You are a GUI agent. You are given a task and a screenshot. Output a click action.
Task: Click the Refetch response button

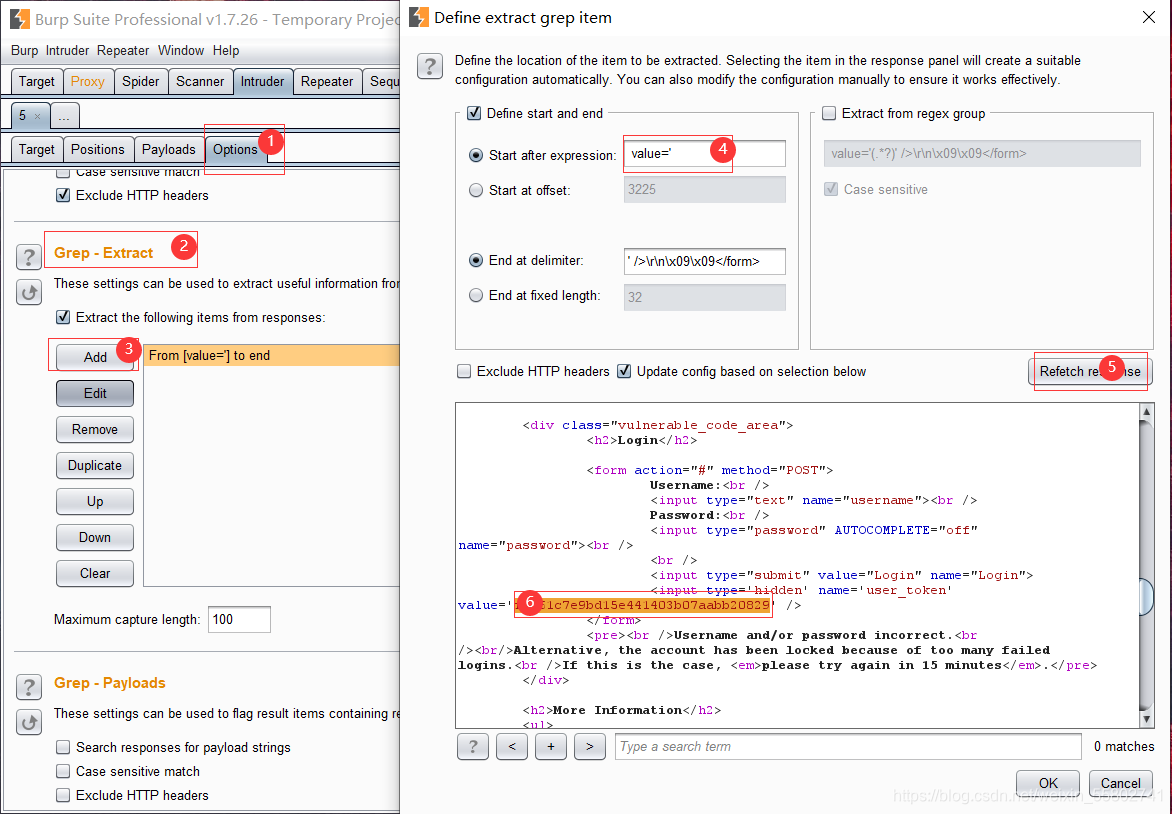pos(1091,371)
